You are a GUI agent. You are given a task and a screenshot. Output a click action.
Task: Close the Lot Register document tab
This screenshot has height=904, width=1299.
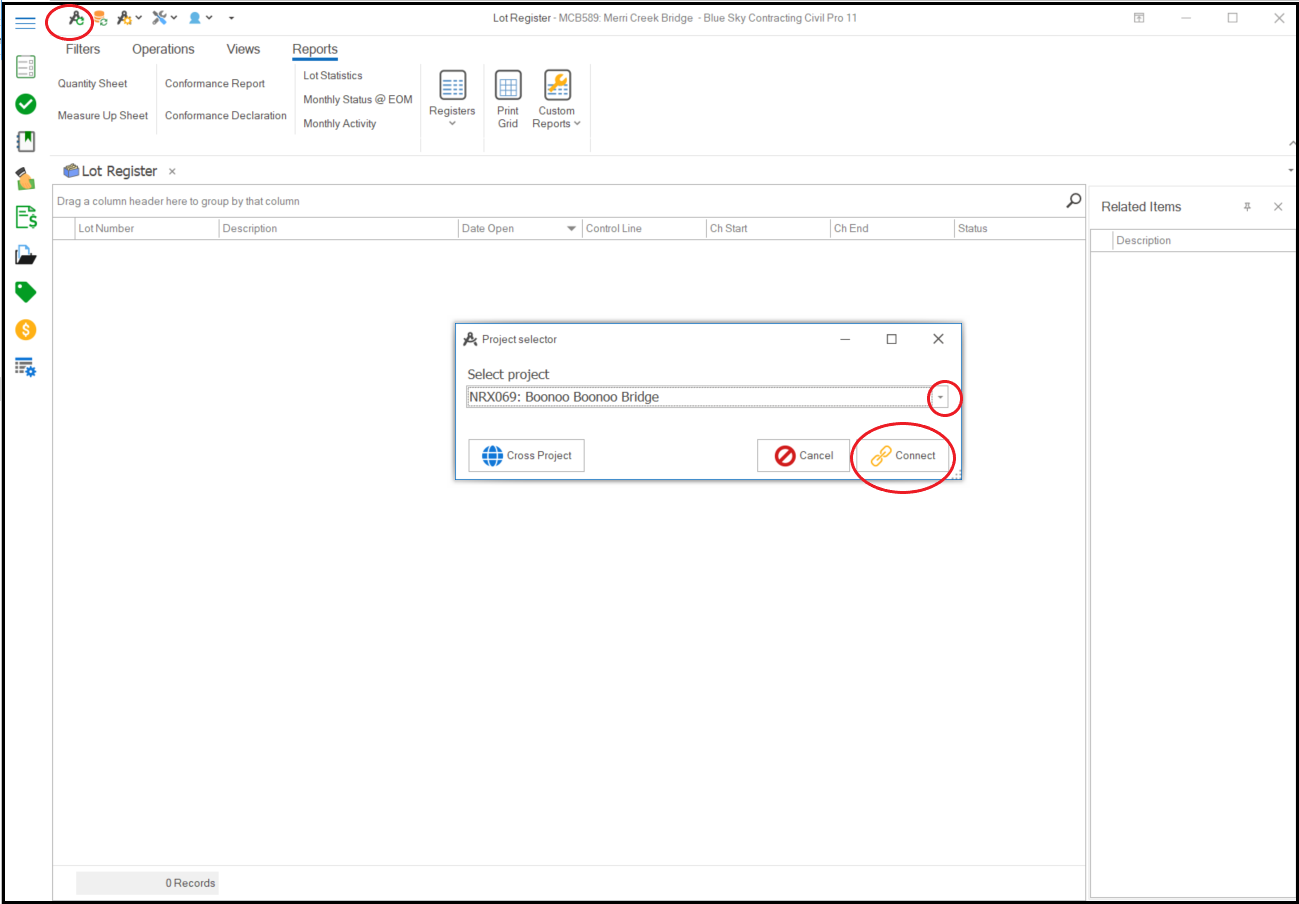tap(172, 172)
